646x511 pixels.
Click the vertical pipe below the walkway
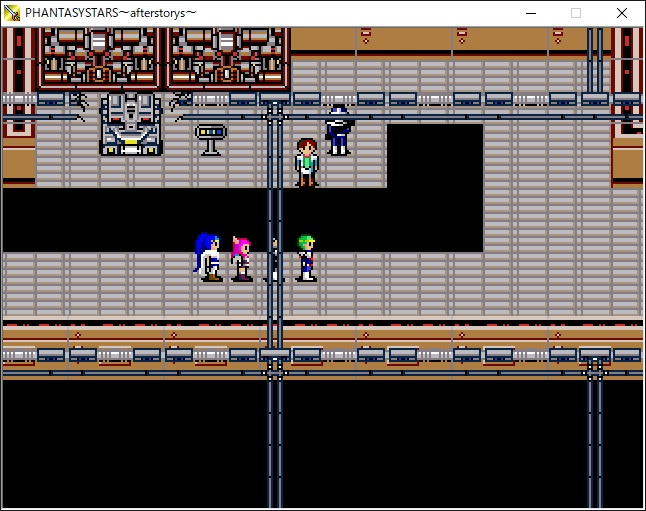[x=274, y=440]
